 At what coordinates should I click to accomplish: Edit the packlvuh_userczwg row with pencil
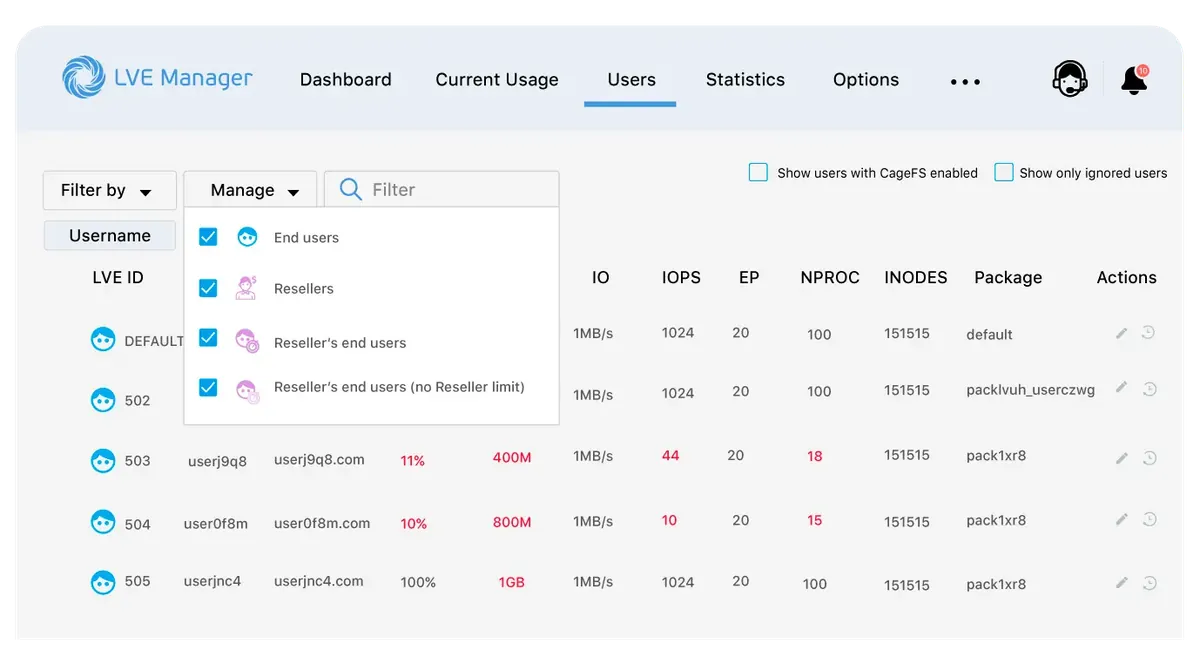click(1122, 388)
